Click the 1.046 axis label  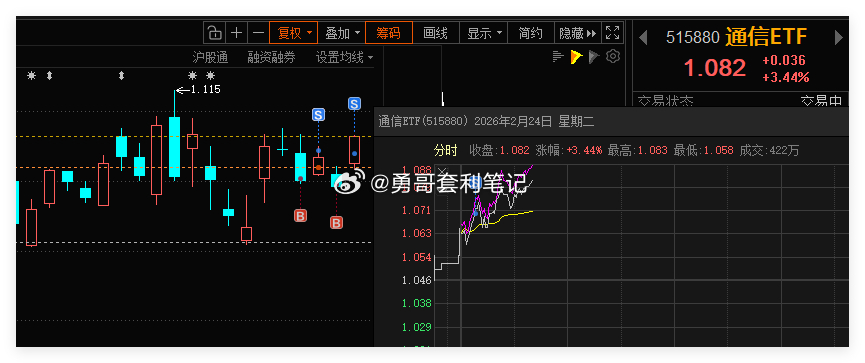click(417, 280)
